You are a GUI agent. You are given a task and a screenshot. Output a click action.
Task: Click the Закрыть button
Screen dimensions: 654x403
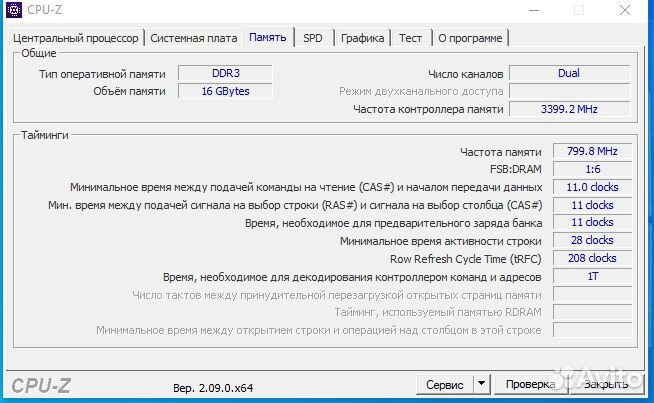pos(606,384)
